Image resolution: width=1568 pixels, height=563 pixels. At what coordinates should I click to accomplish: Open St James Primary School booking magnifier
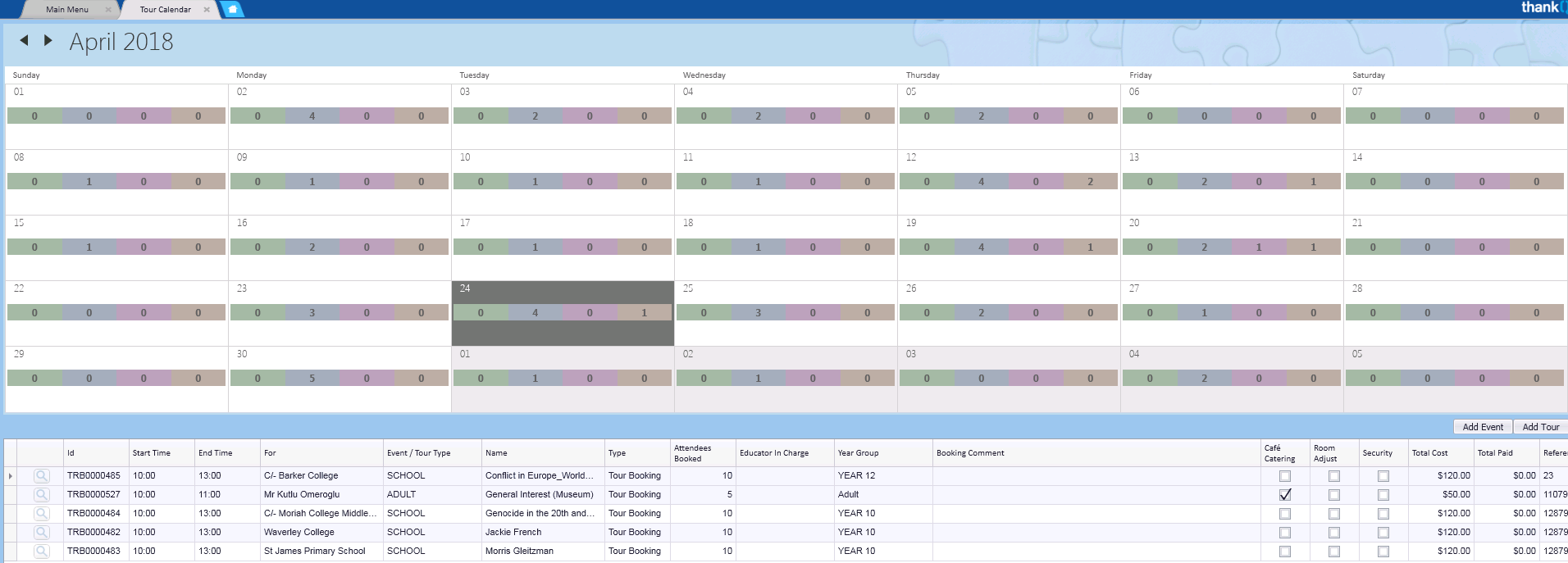coord(41,552)
